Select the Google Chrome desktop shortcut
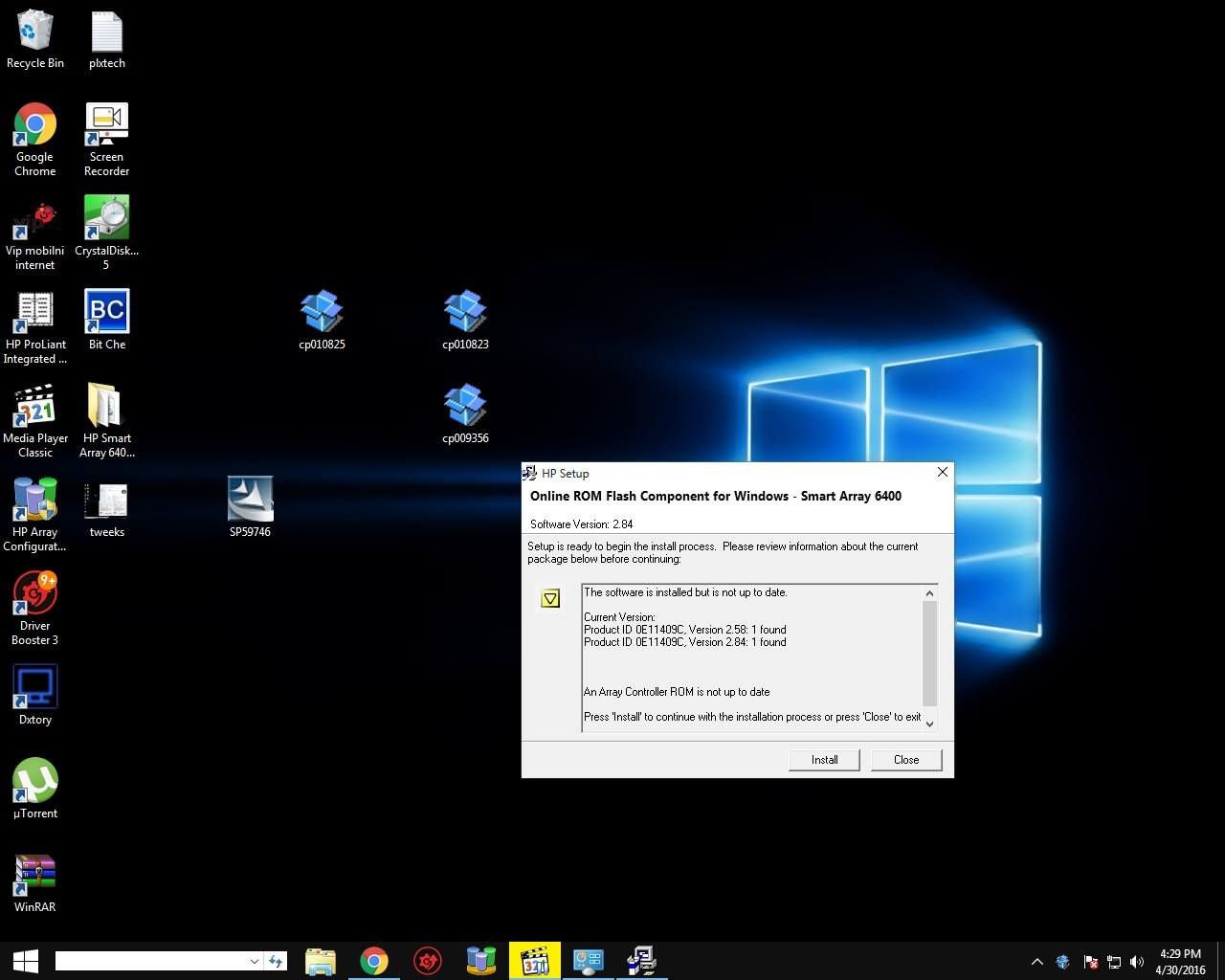This screenshot has height=980, width=1225. (x=35, y=140)
